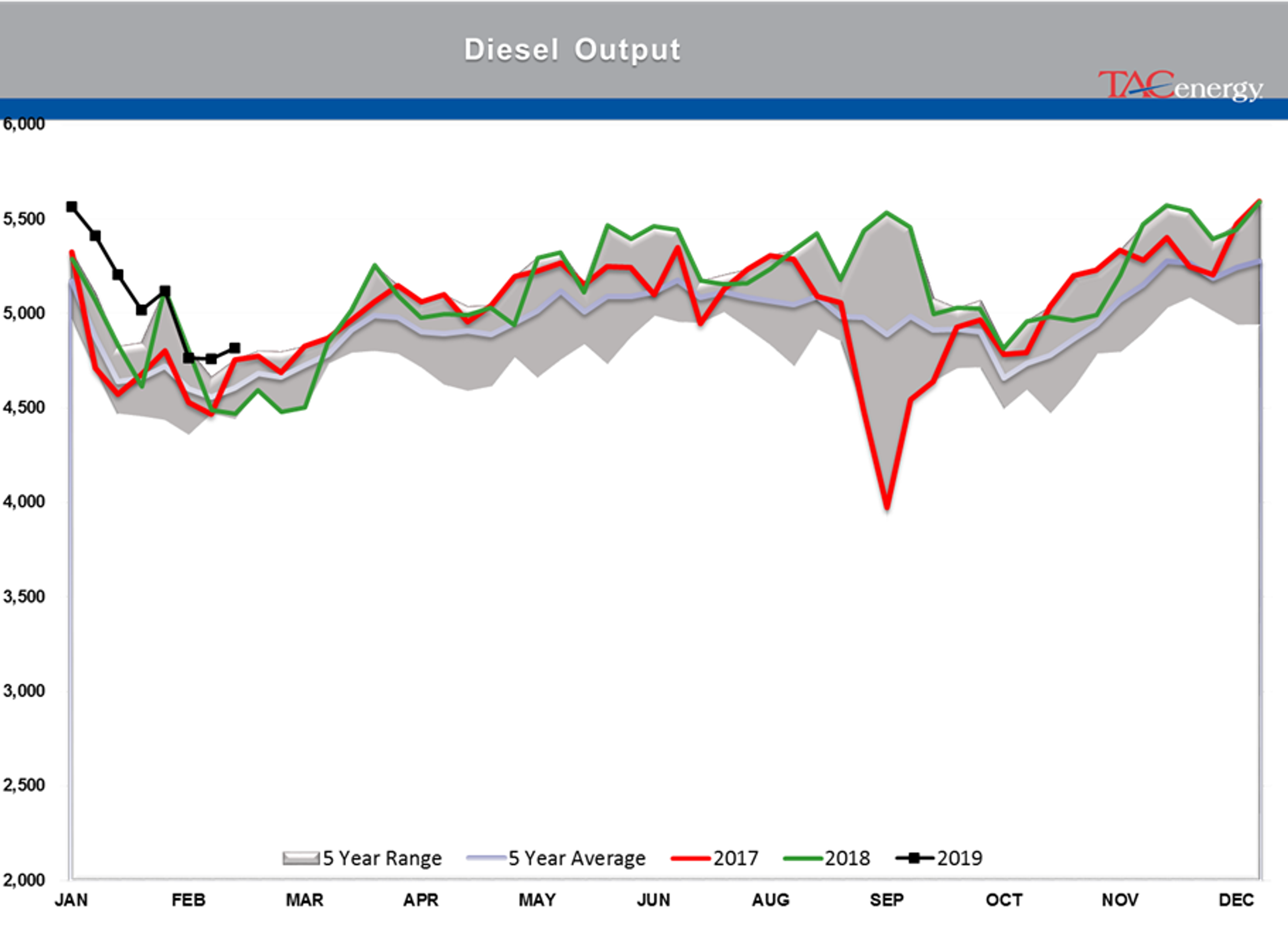The height and width of the screenshot is (933, 1288).
Task: Click the DEC x-axis label
Action: (1236, 901)
